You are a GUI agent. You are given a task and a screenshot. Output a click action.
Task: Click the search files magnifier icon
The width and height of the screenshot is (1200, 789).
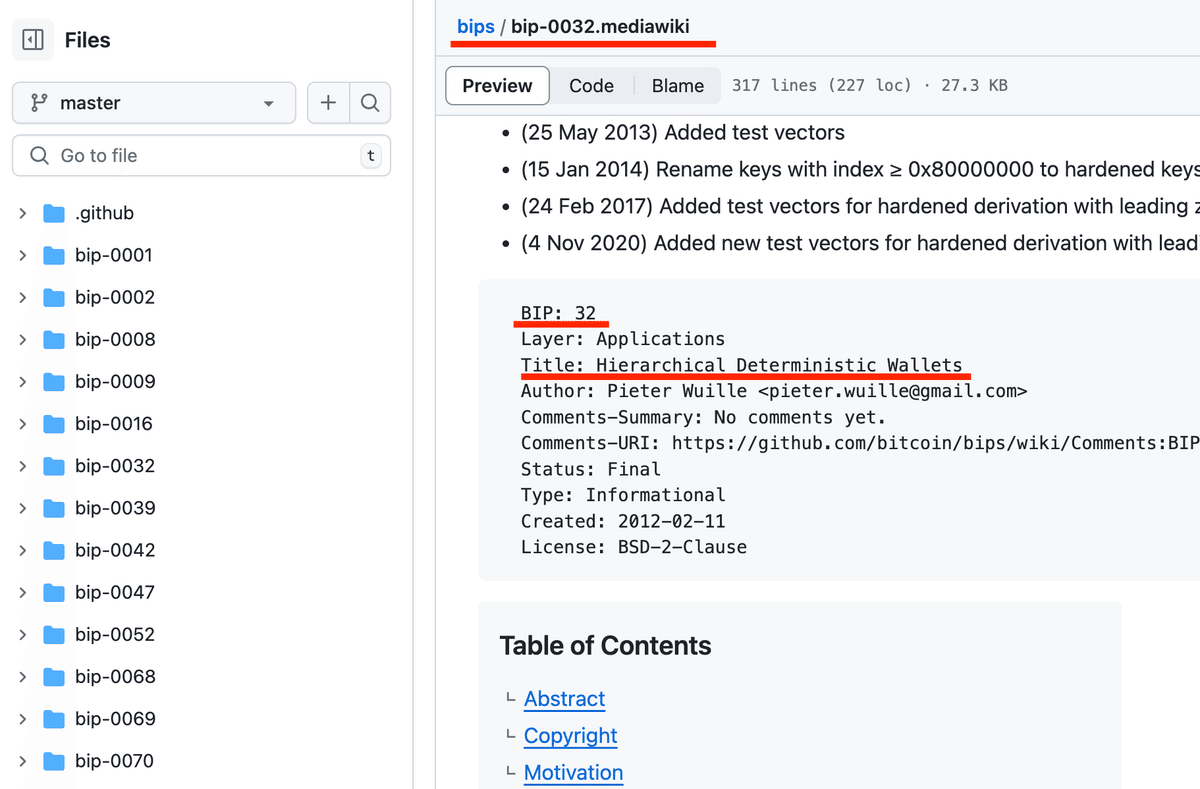[370, 103]
